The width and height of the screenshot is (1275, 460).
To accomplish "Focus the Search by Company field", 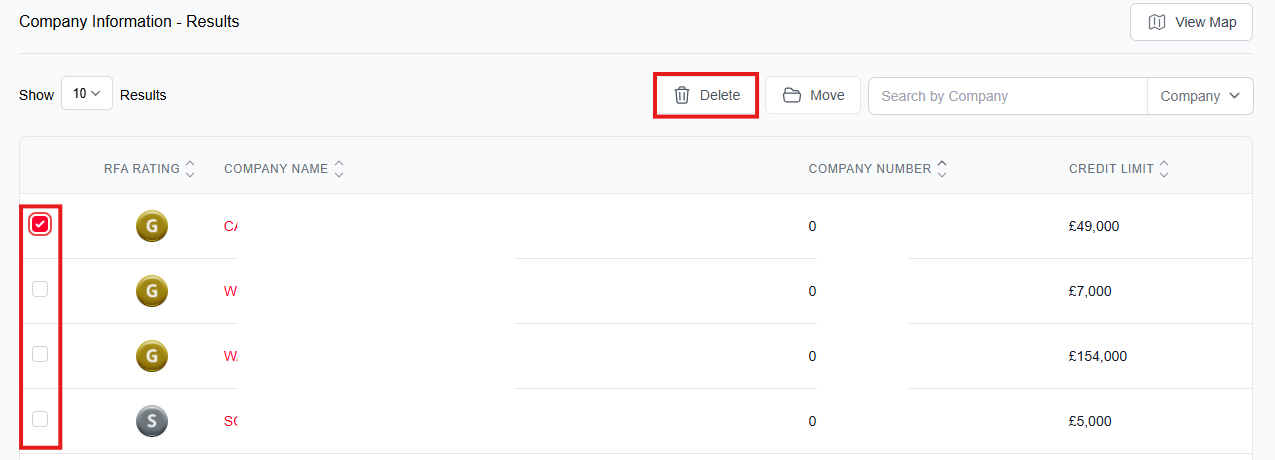I will [x=1008, y=96].
